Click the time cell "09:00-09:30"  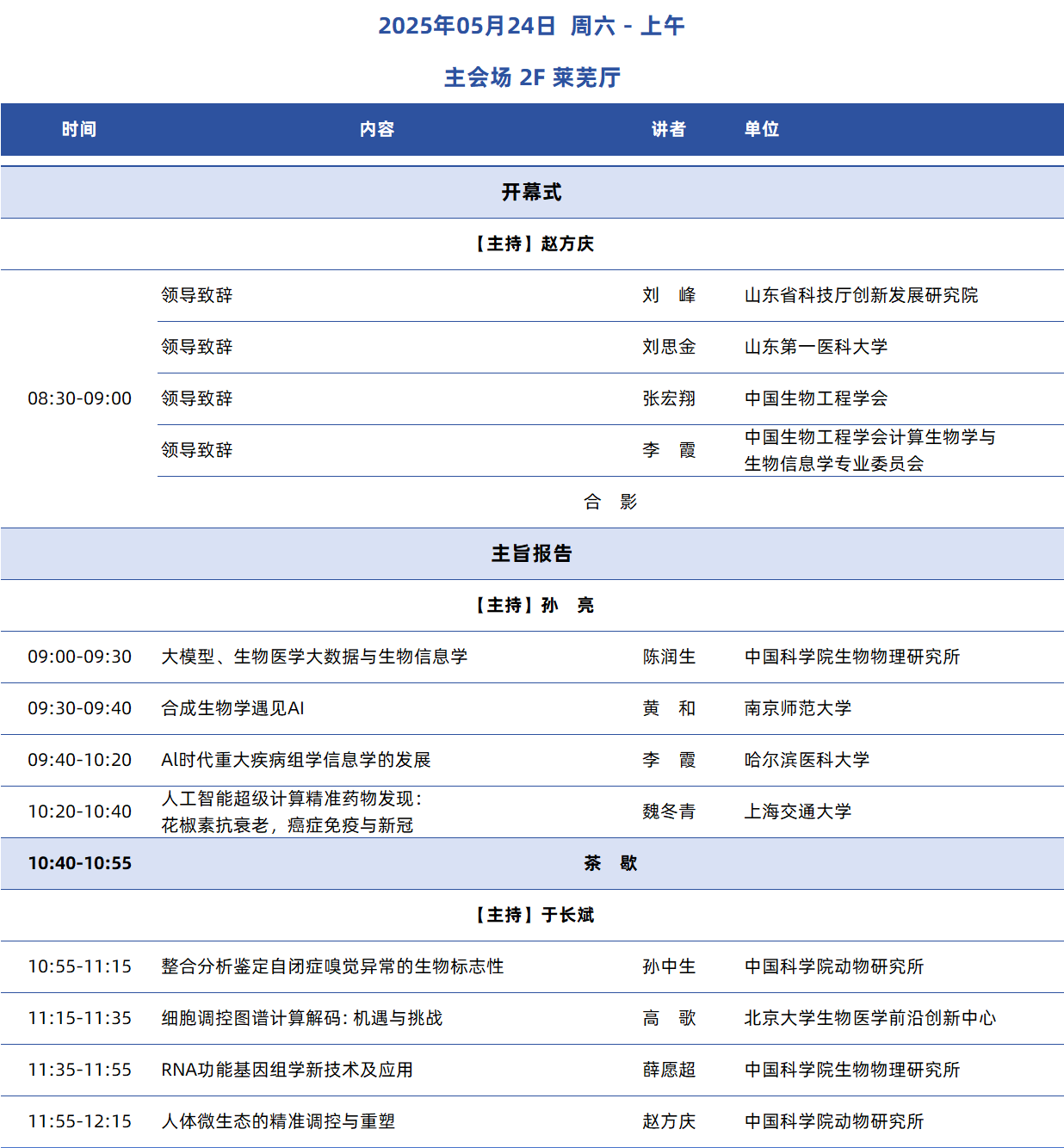(x=80, y=657)
